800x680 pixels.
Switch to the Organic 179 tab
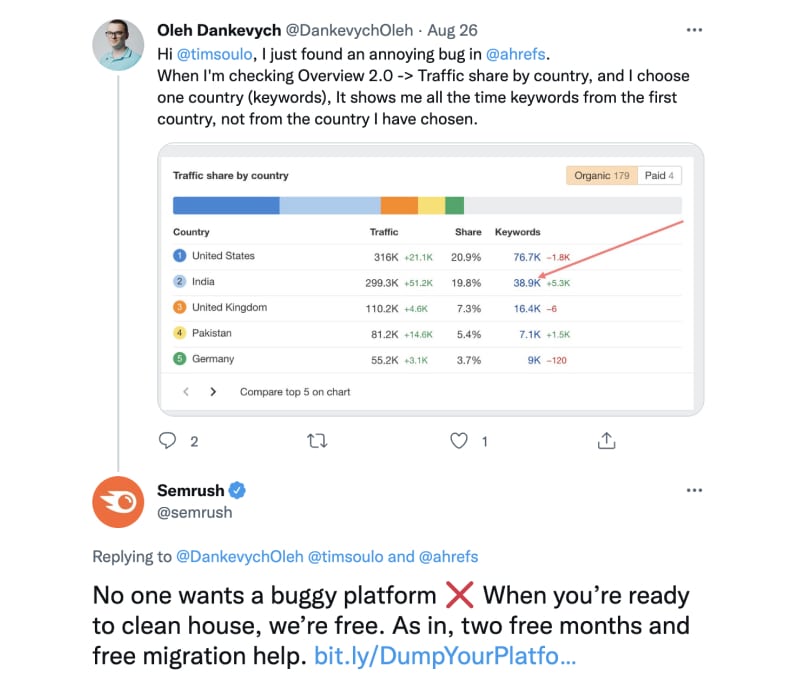(x=602, y=175)
